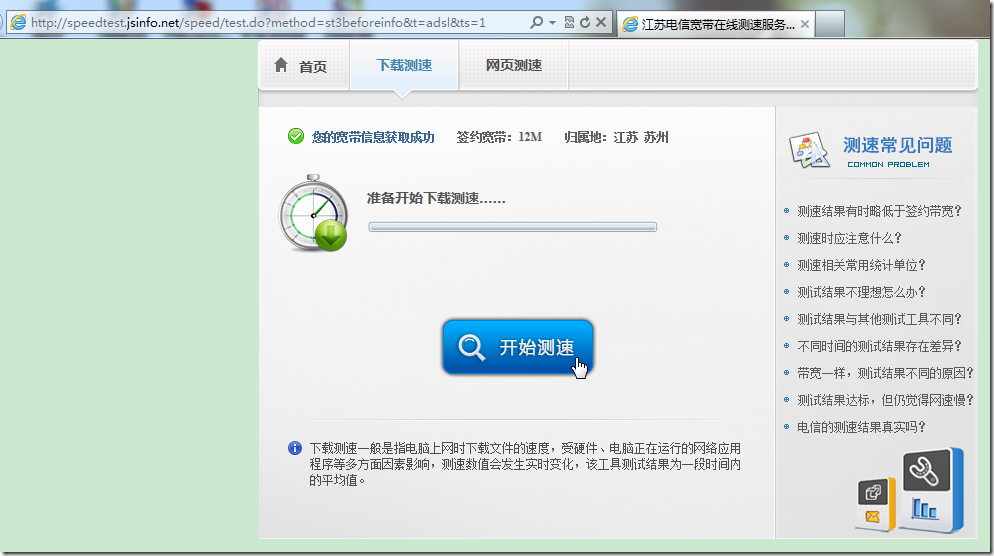Click the 签约带宽: 12M text

click(499, 137)
